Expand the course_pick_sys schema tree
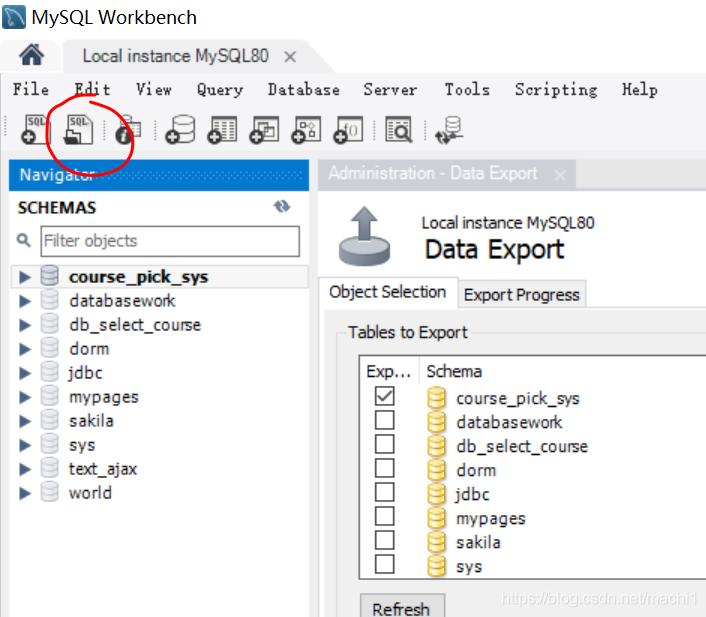Viewport: 706px width, 617px height. pos(25,277)
